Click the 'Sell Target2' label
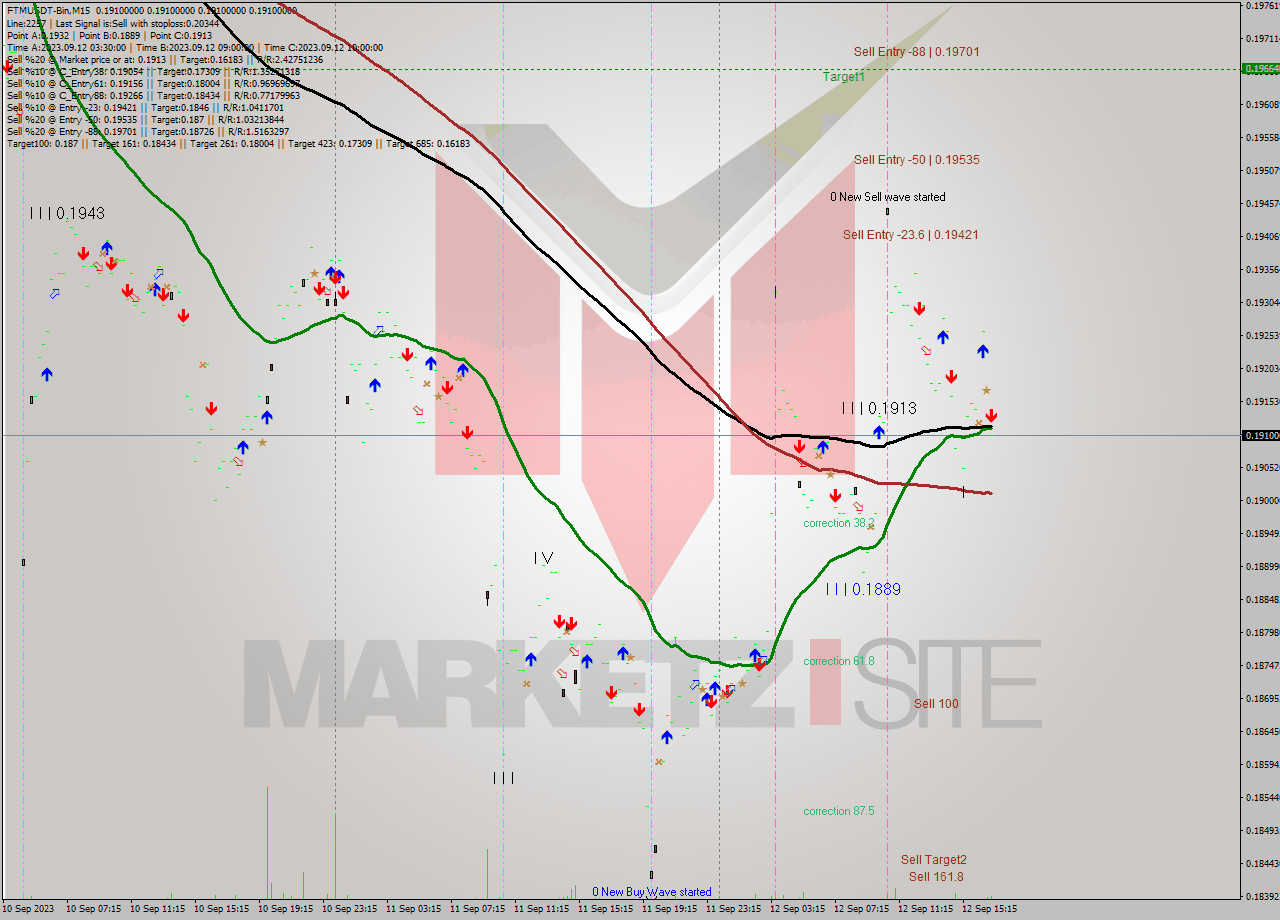 [x=933, y=859]
